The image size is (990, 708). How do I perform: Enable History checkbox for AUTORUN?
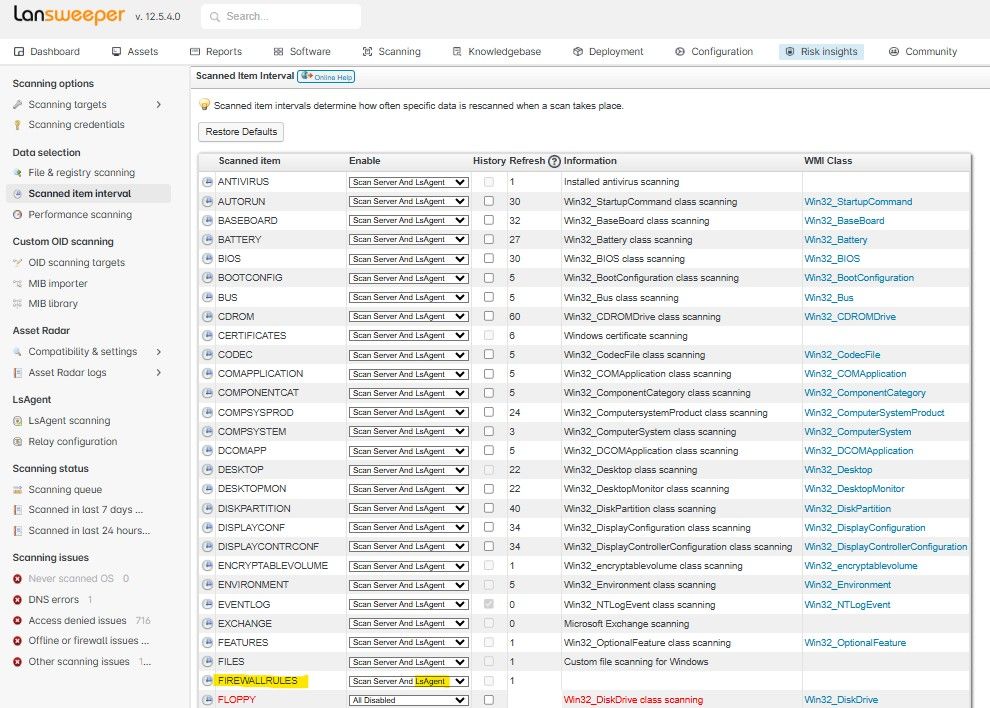pos(489,201)
